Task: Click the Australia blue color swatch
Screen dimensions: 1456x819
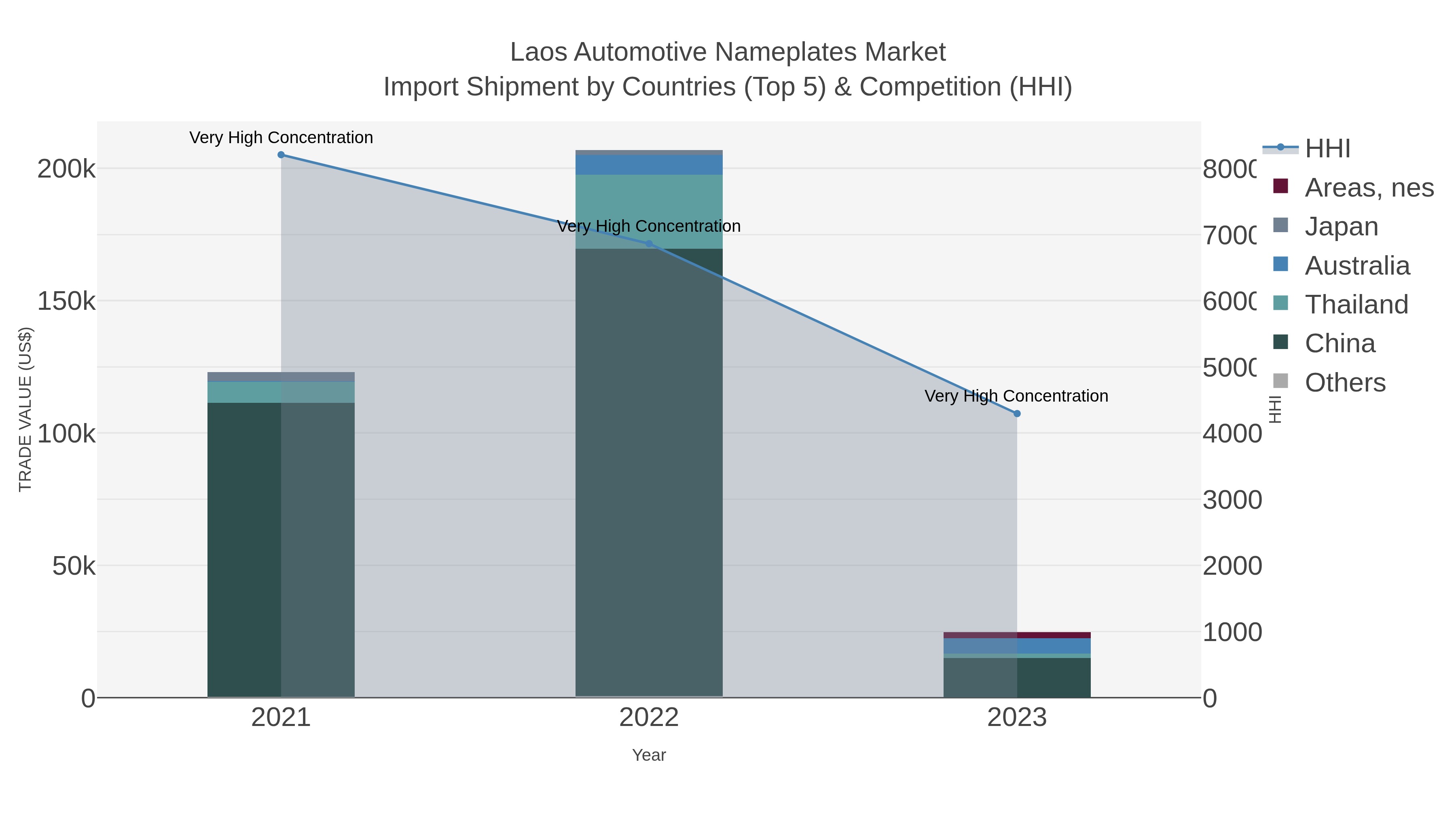Action: 1280,264
